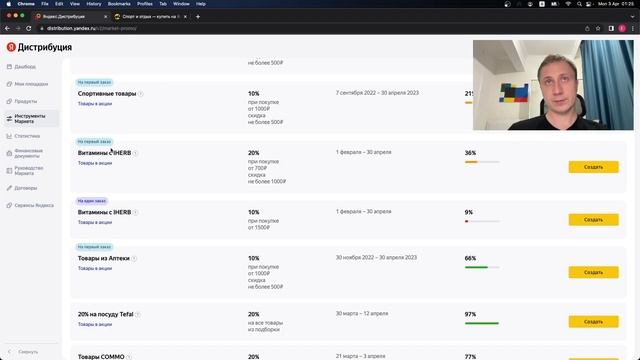Screen dimensions: 640x360
Task: Open Сервисы Яндекса in the sidebar
Action: 30,205
